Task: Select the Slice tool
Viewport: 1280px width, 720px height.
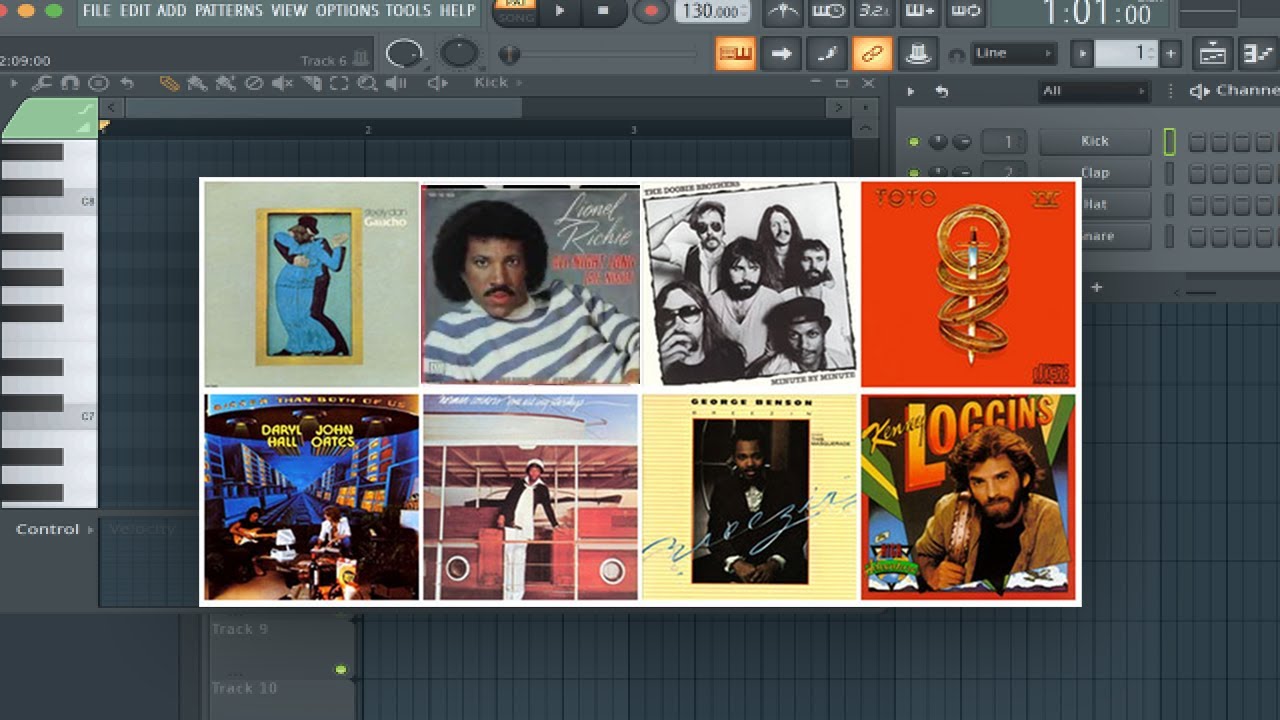Action: [311, 84]
